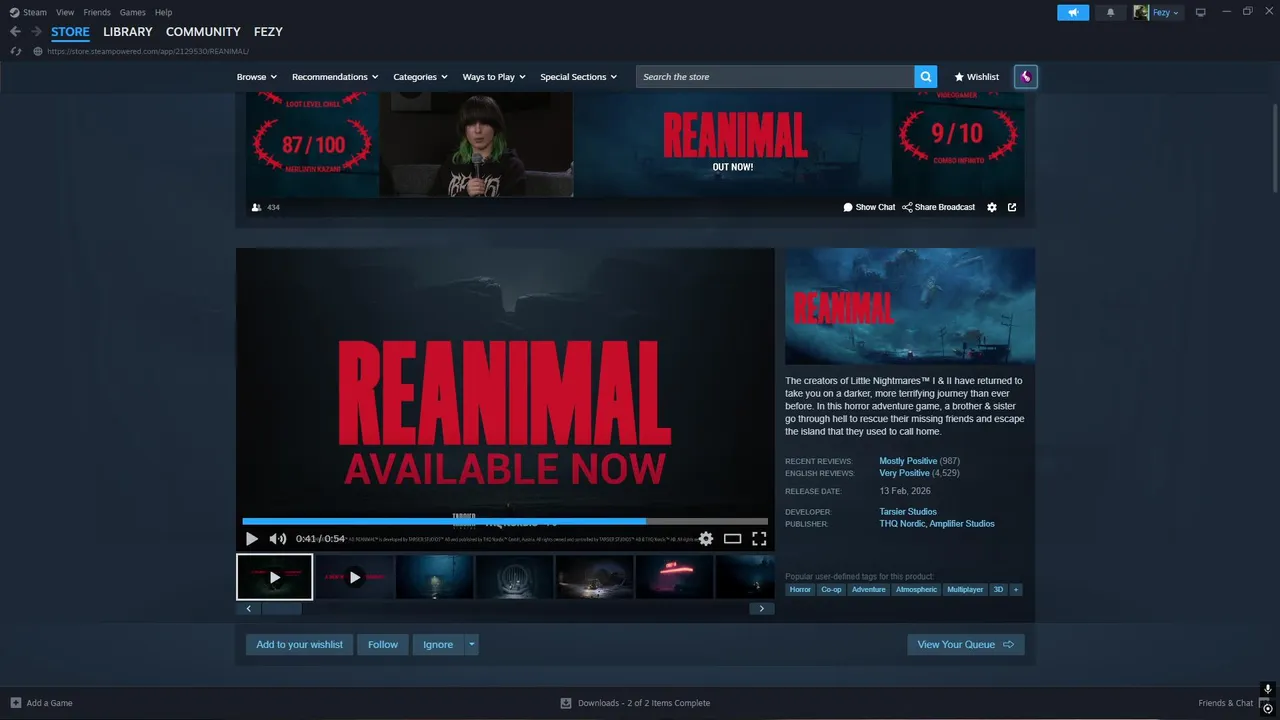Viewport: 1280px width, 720px height.
Task: Click Add to your wishlist
Action: pos(299,645)
